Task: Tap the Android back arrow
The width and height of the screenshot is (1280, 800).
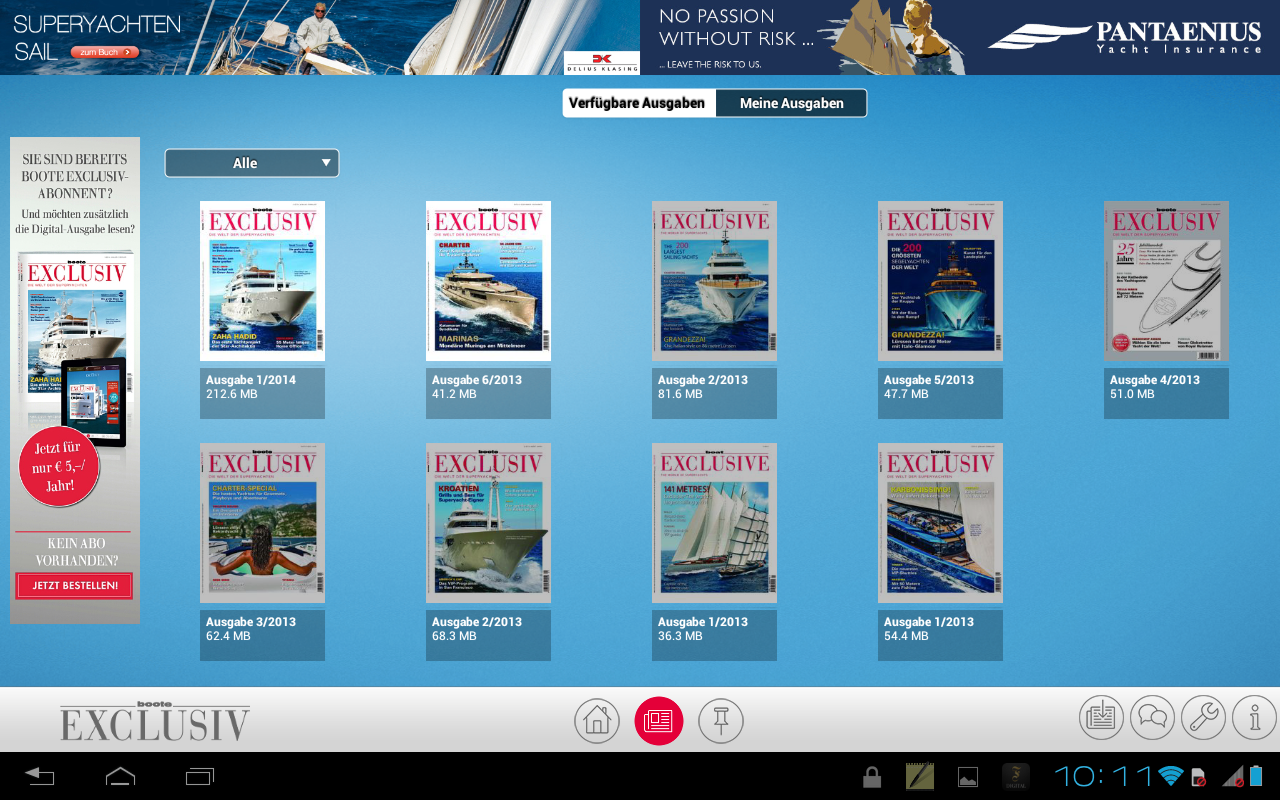Action: coord(39,776)
